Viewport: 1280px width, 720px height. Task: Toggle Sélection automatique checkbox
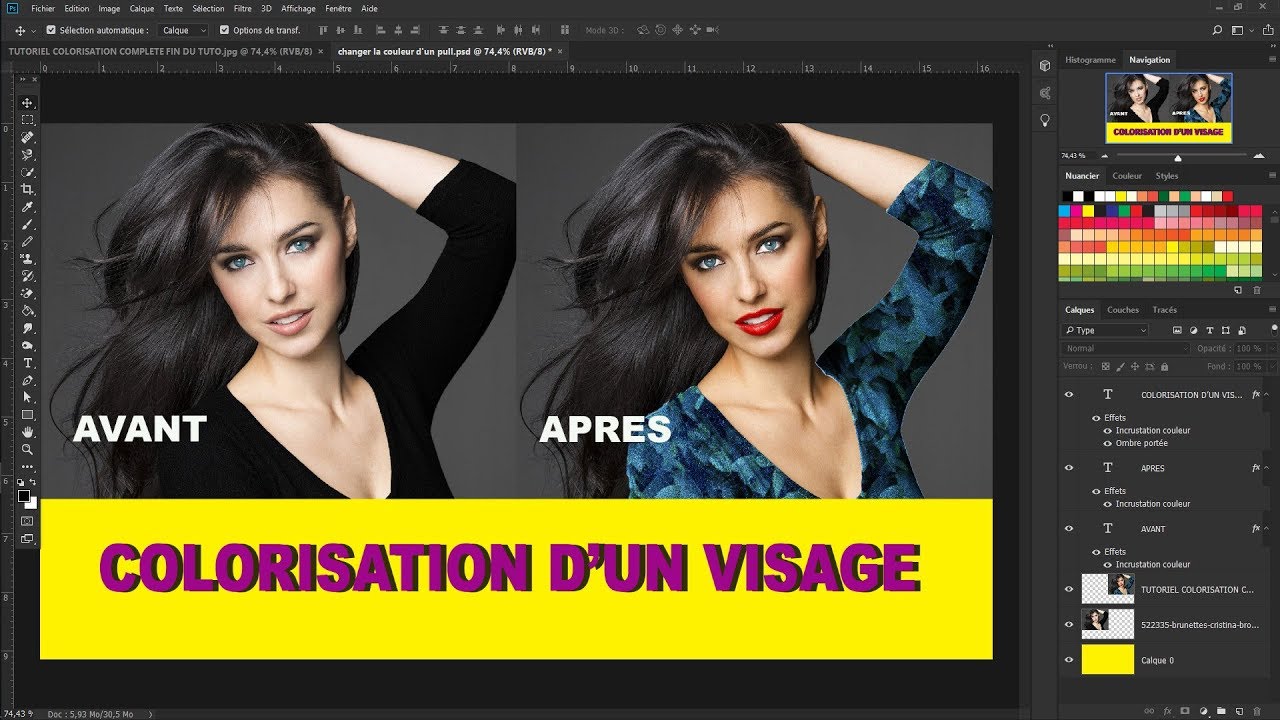(50, 31)
